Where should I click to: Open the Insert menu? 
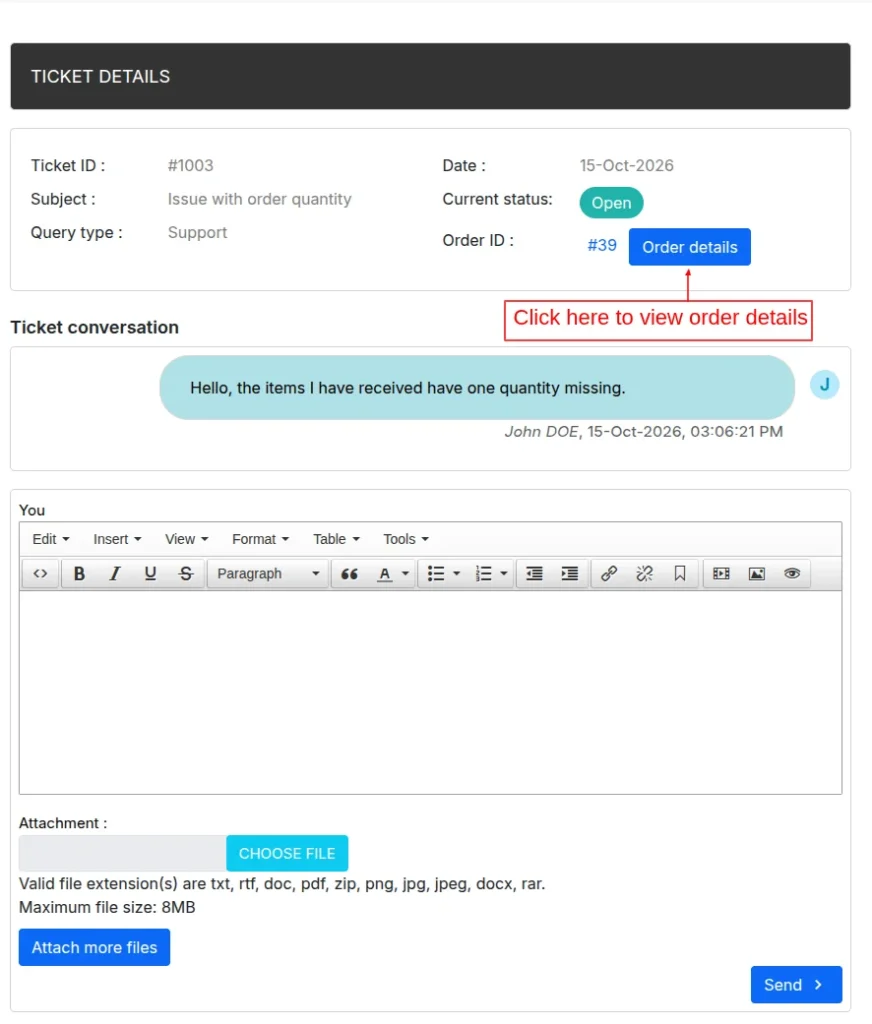(117, 539)
